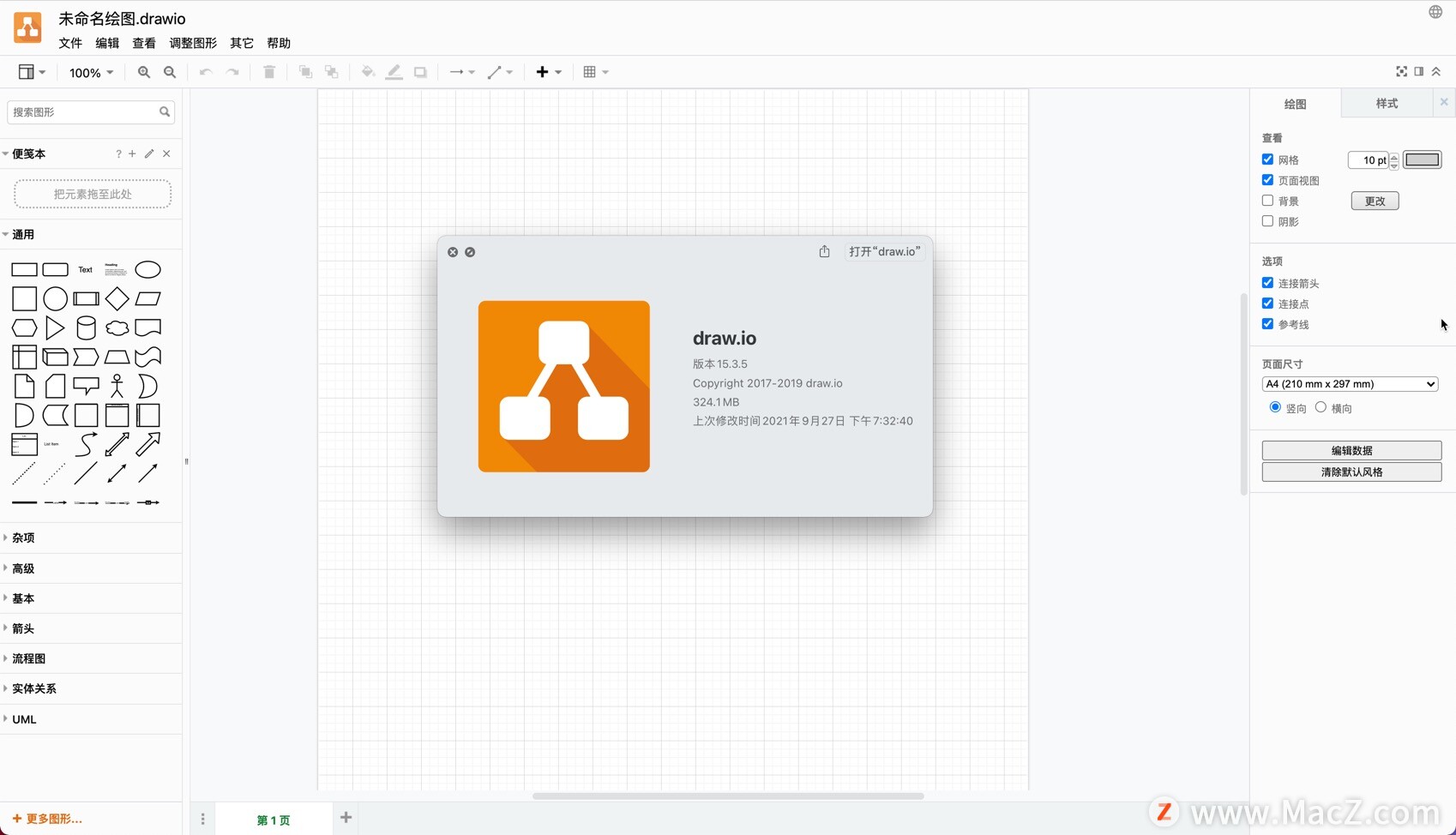Viewport: 1456px width, 835px height.
Task: Open the insert plus dropdown
Action: [x=549, y=72]
